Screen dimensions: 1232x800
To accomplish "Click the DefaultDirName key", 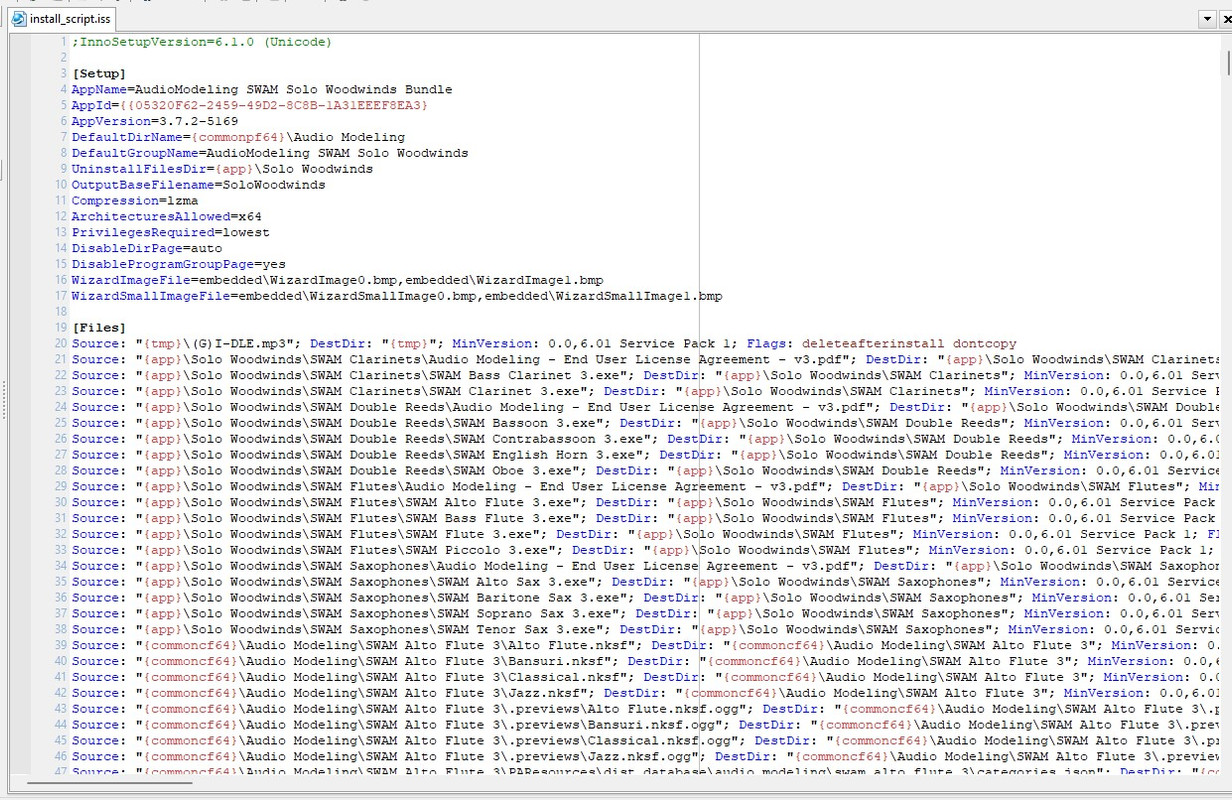I will [127, 138].
